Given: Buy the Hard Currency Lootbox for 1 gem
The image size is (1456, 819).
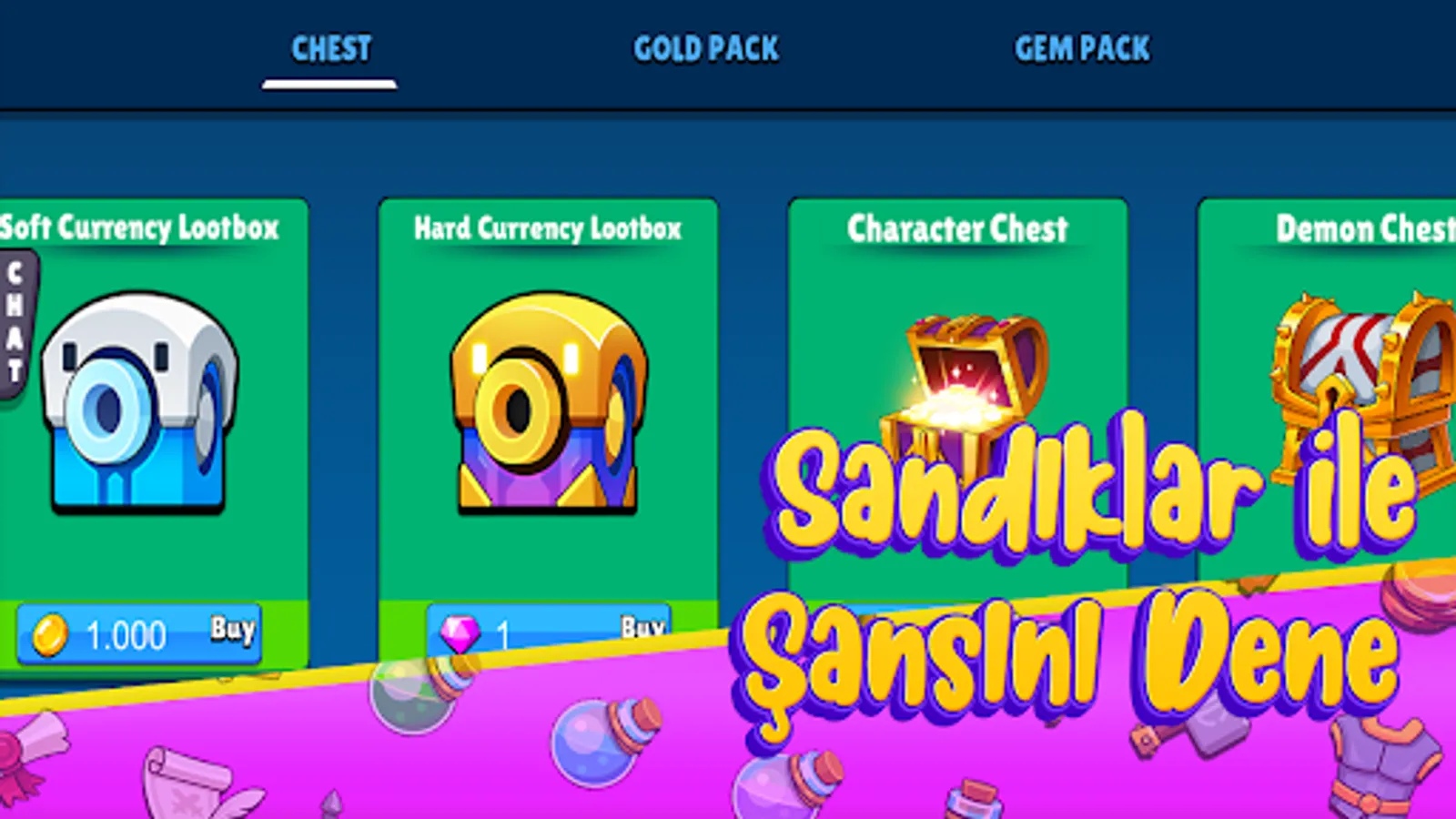Looking at the screenshot, I should coord(549,628).
